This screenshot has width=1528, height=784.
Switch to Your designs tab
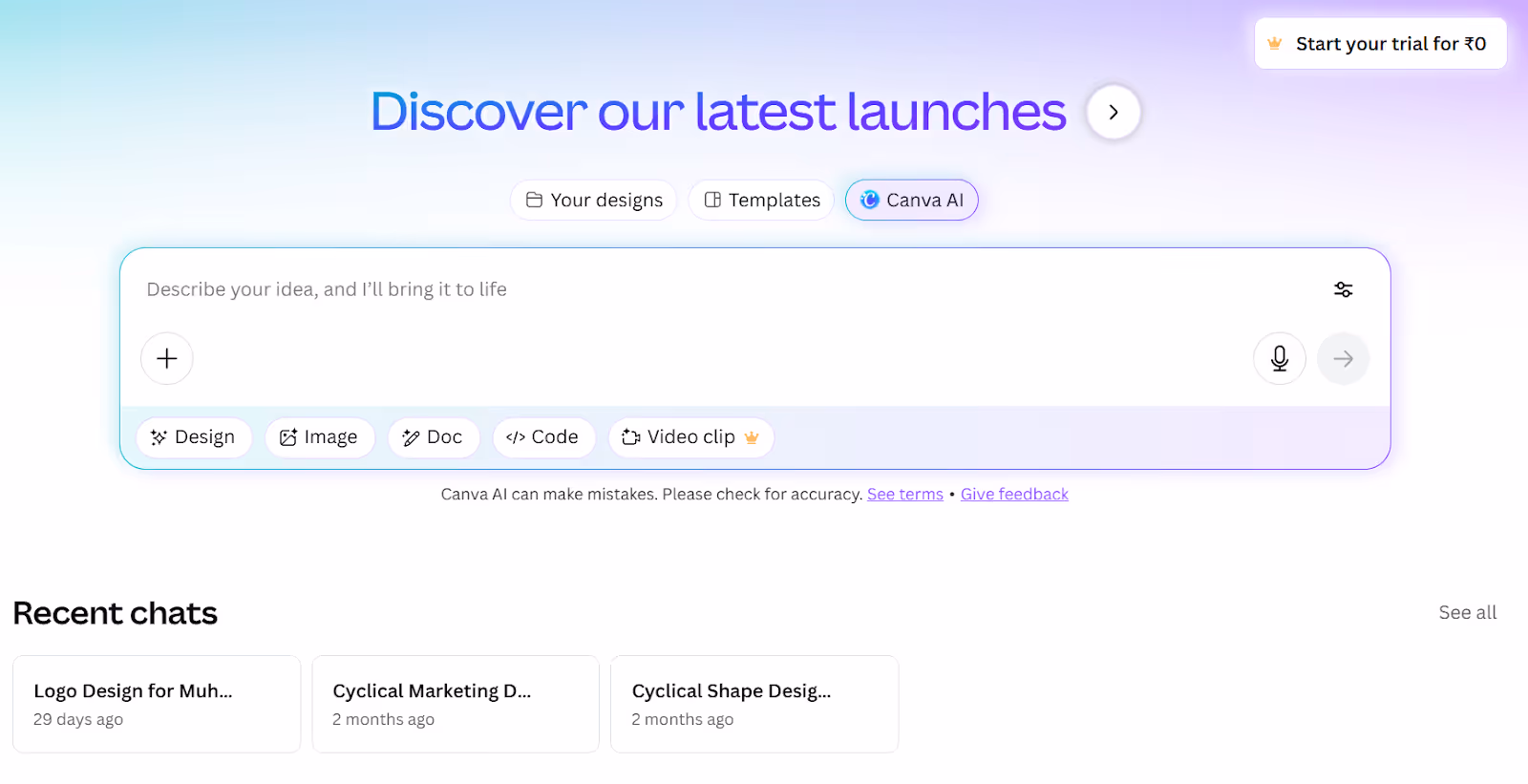(x=594, y=200)
